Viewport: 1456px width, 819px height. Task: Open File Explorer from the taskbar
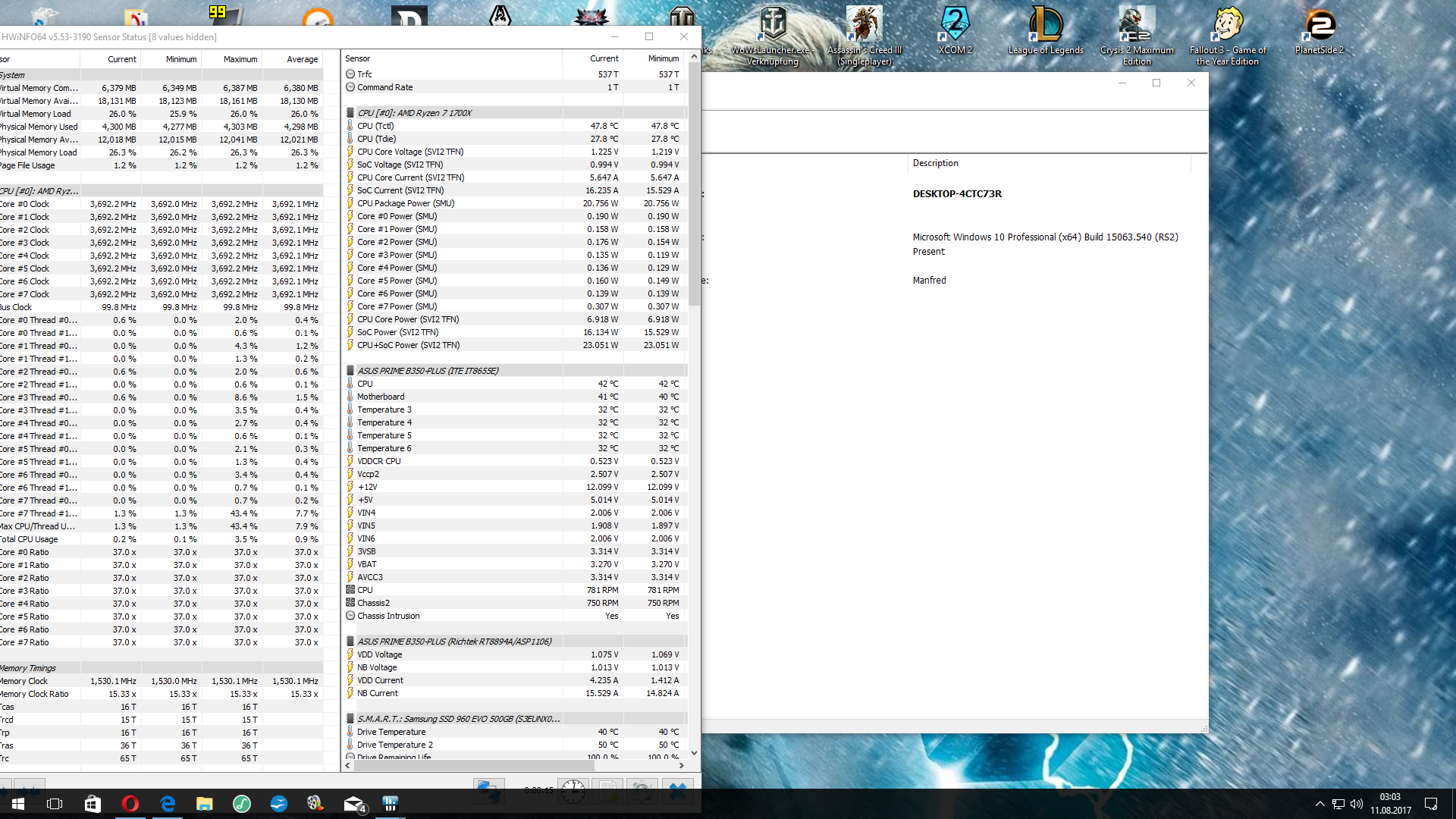205,804
